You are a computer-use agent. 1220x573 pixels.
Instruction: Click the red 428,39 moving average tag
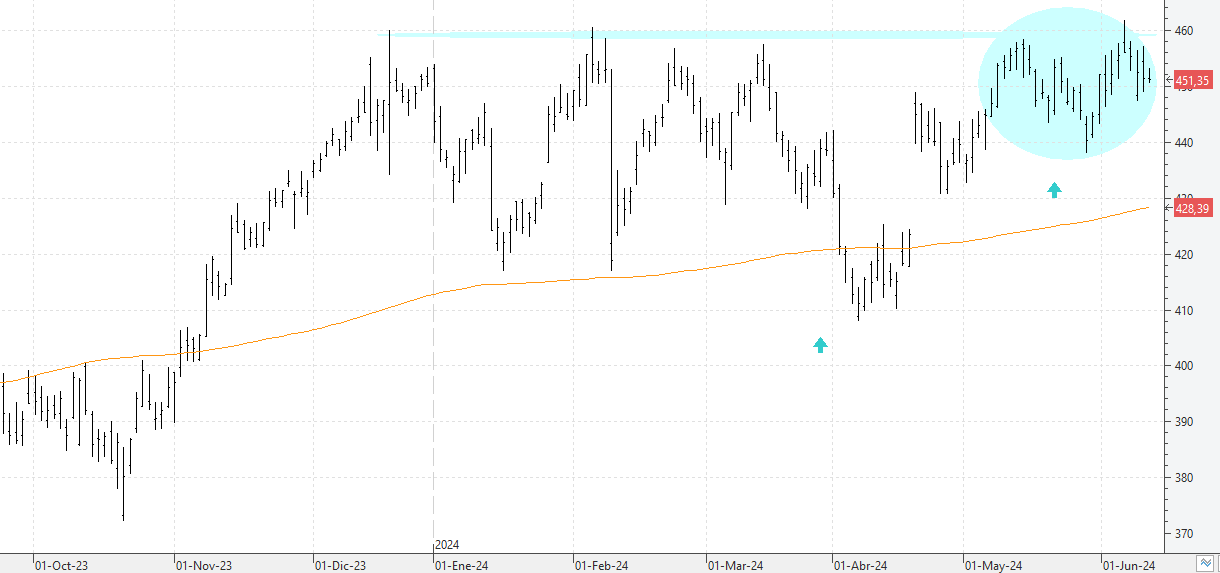click(1194, 208)
